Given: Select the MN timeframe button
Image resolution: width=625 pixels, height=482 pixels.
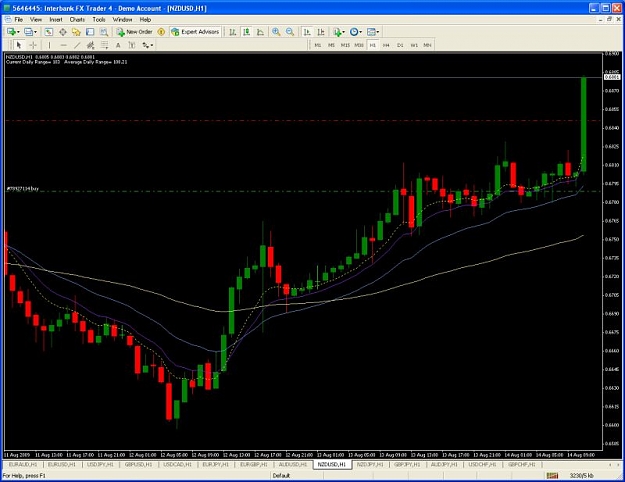Looking at the screenshot, I should (x=427, y=45).
